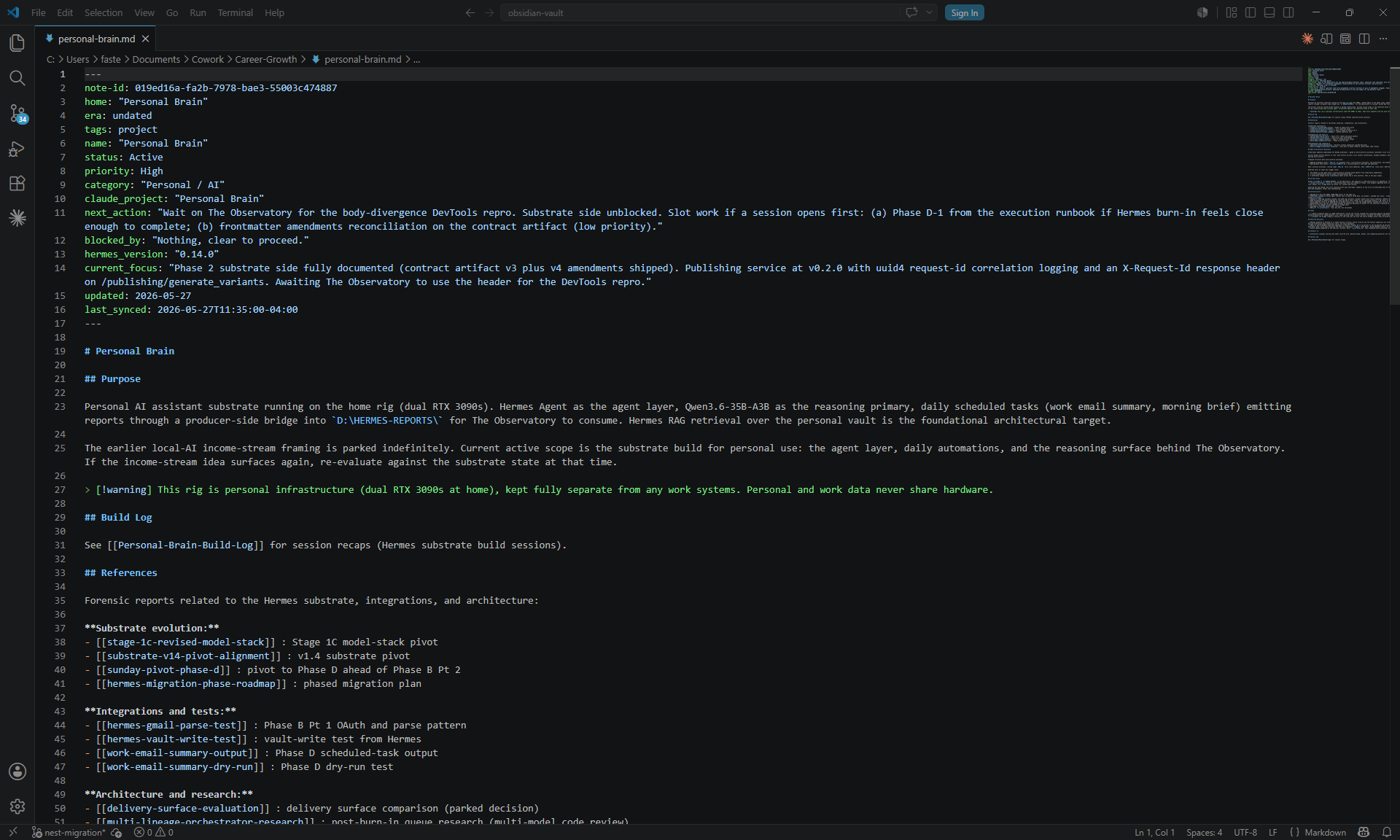Open the Terminal menu
This screenshot has height=840, width=1400.
click(x=235, y=12)
